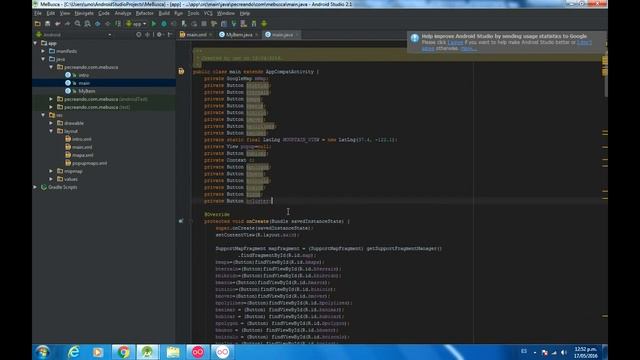Expand the mipmap folder
The width and height of the screenshot is (640, 360).
point(51,171)
